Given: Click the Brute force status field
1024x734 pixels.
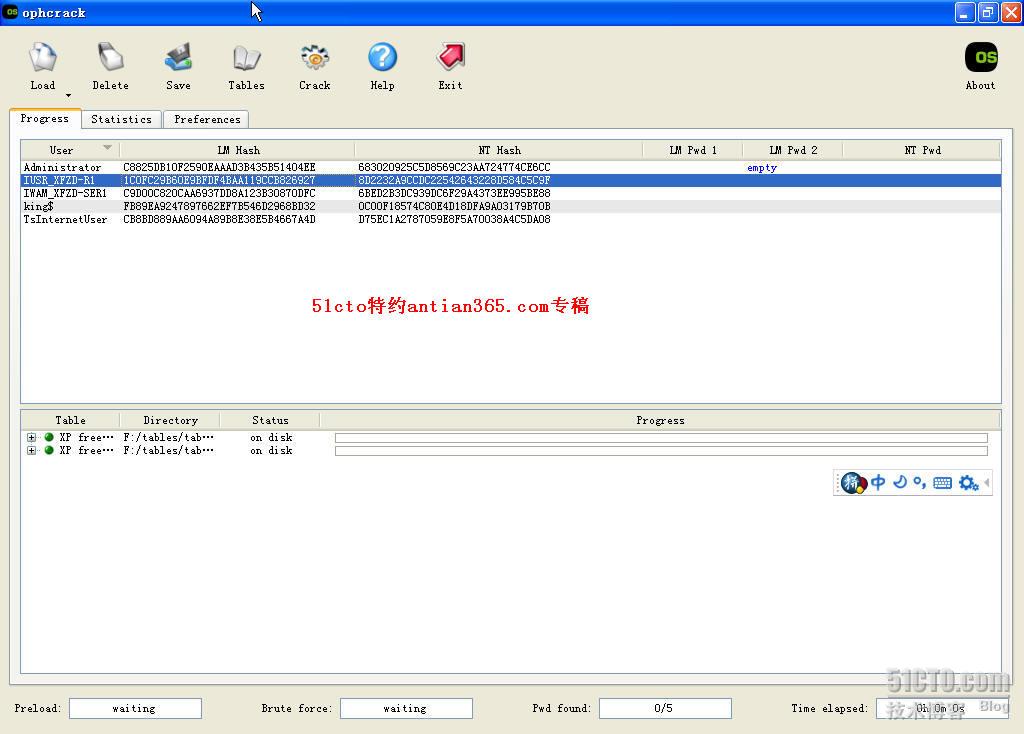Looking at the screenshot, I should click(x=406, y=709).
